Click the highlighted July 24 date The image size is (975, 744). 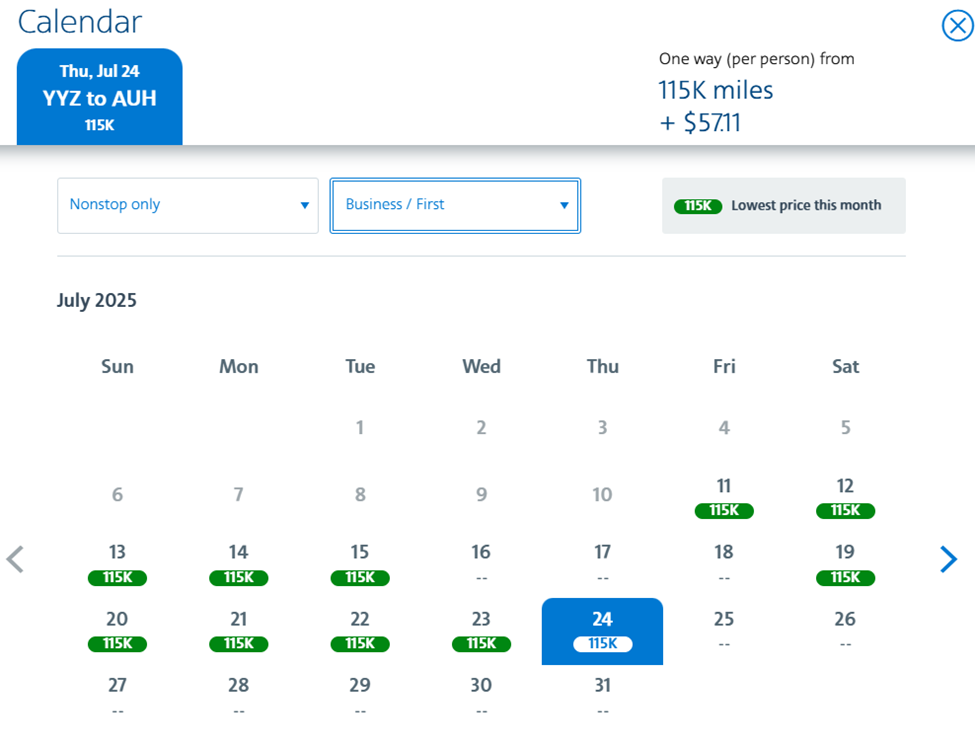click(x=602, y=631)
